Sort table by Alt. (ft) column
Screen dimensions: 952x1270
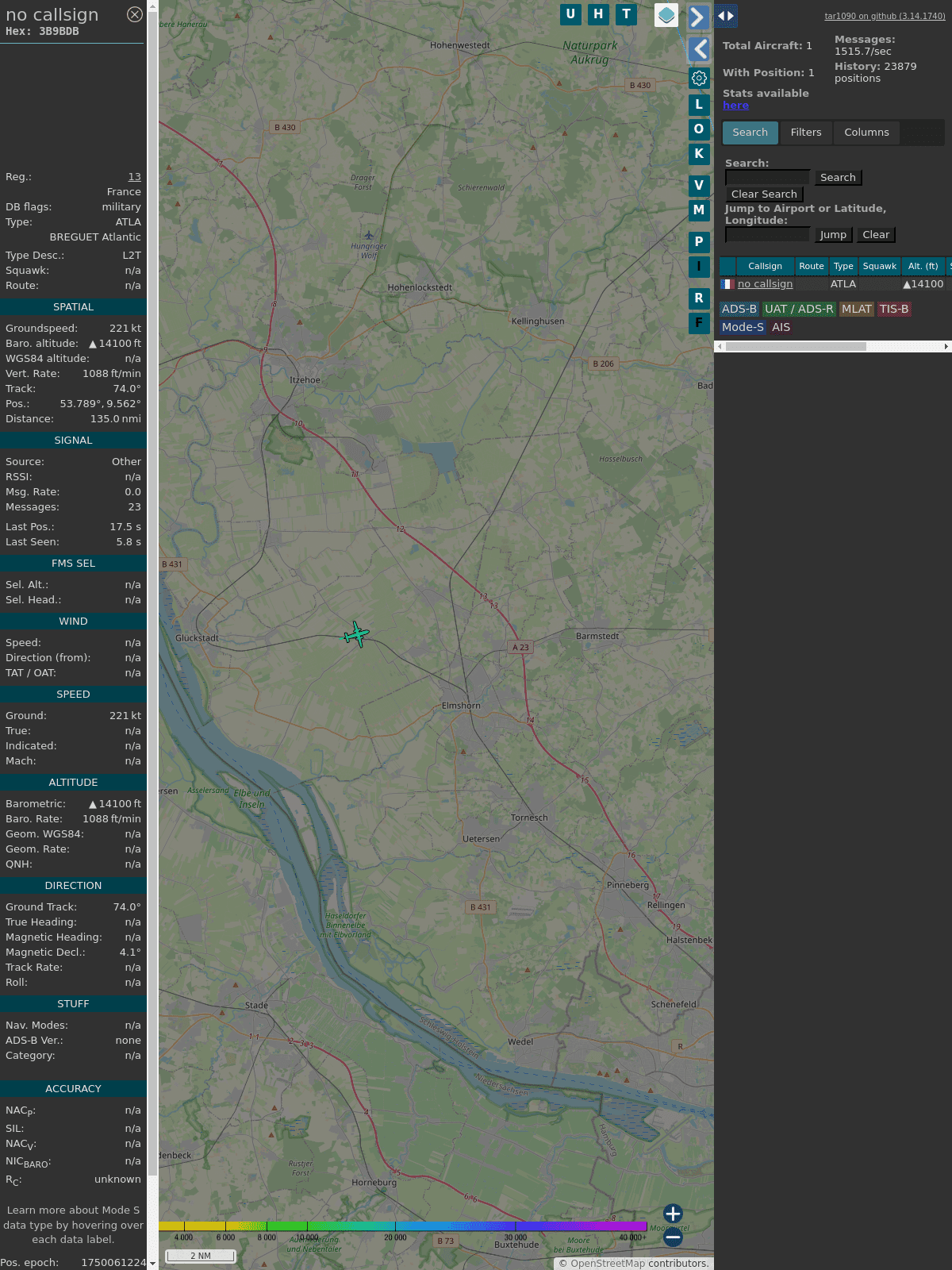coord(923,267)
